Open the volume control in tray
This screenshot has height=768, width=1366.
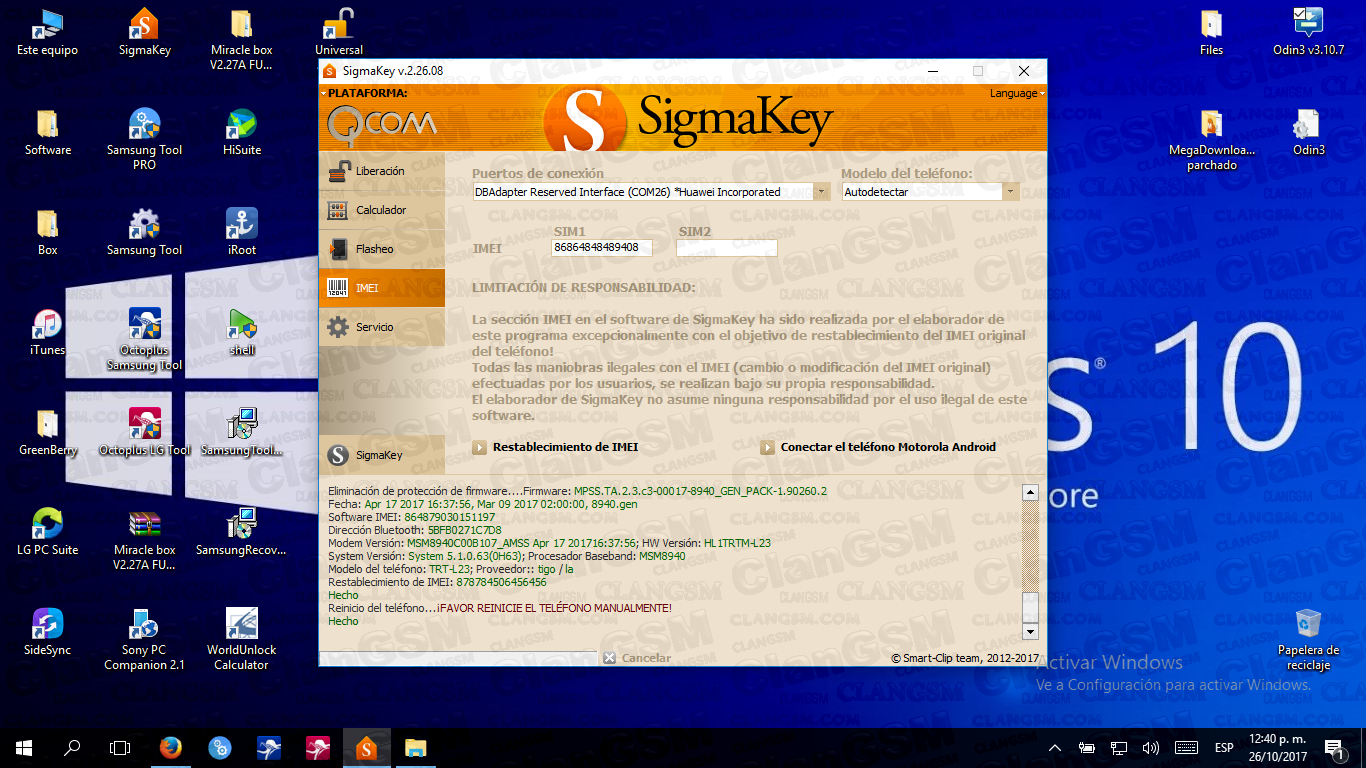1151,747
